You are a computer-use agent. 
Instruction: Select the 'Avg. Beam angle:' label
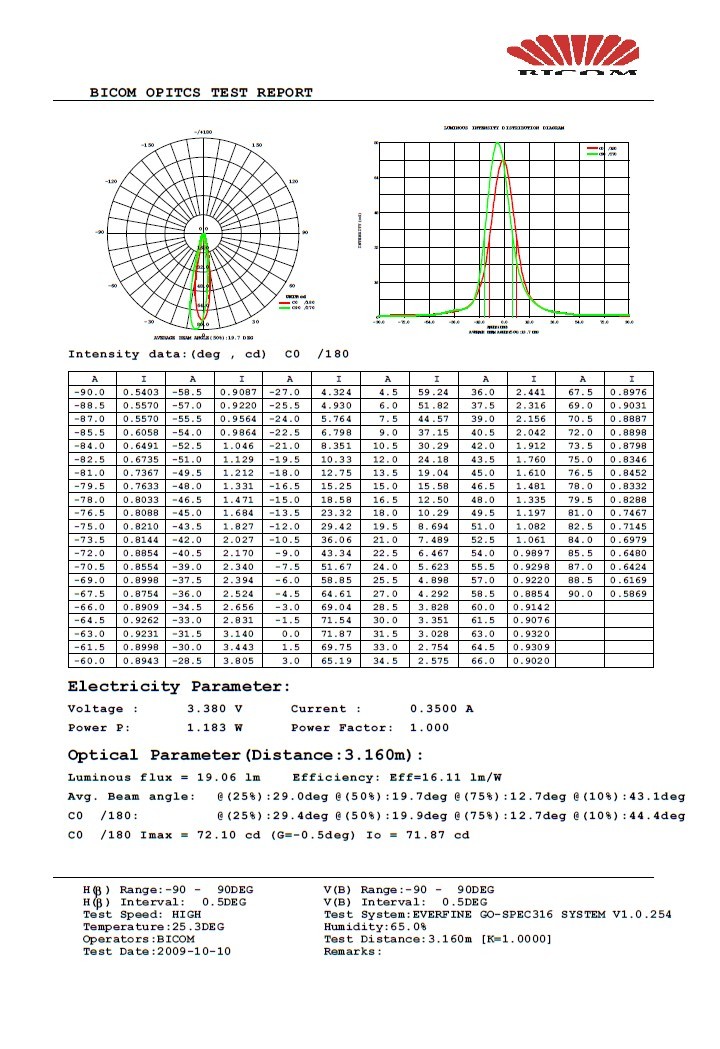tap(131, 797)
